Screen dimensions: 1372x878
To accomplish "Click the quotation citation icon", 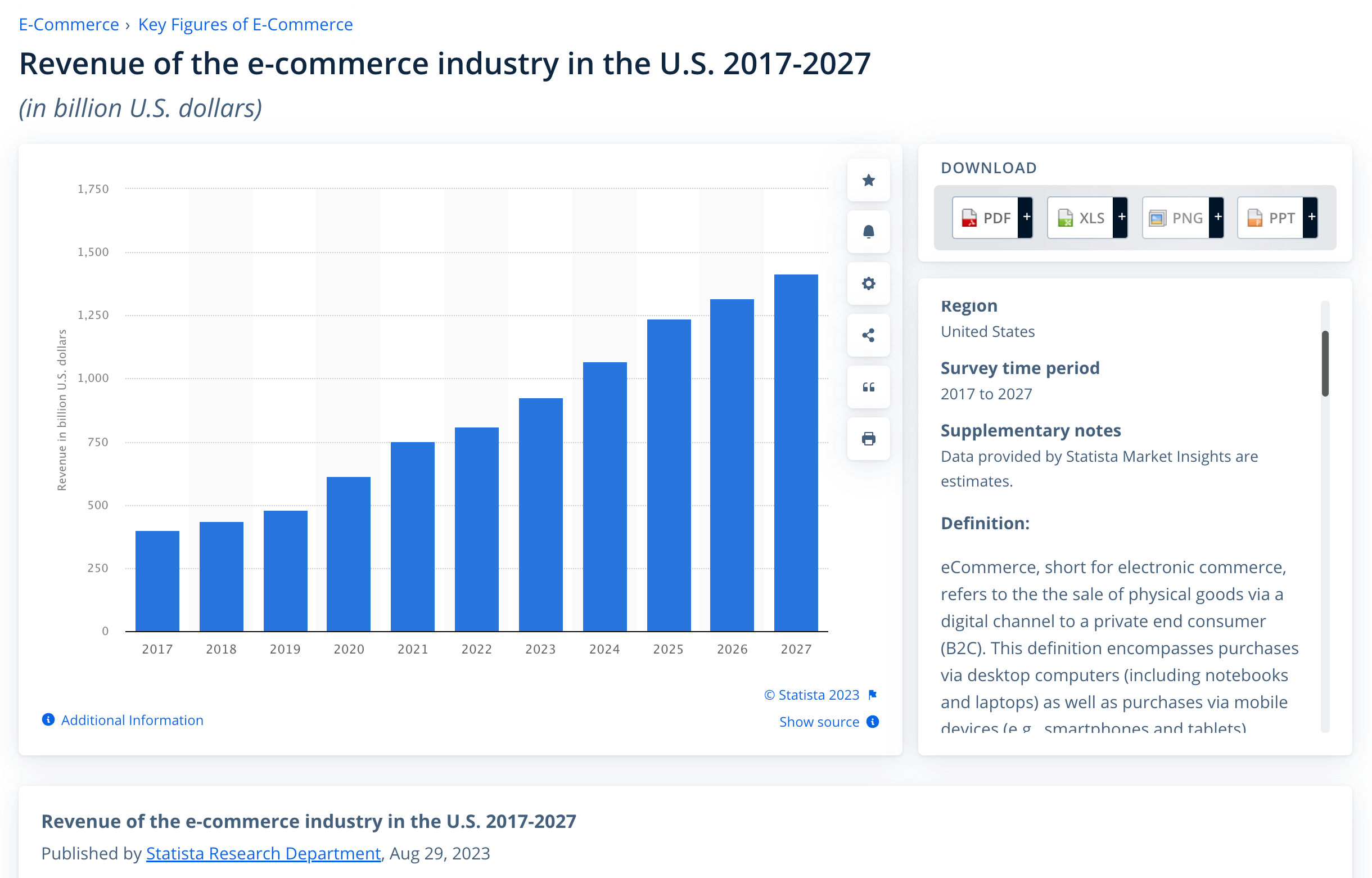I will 868,387.
